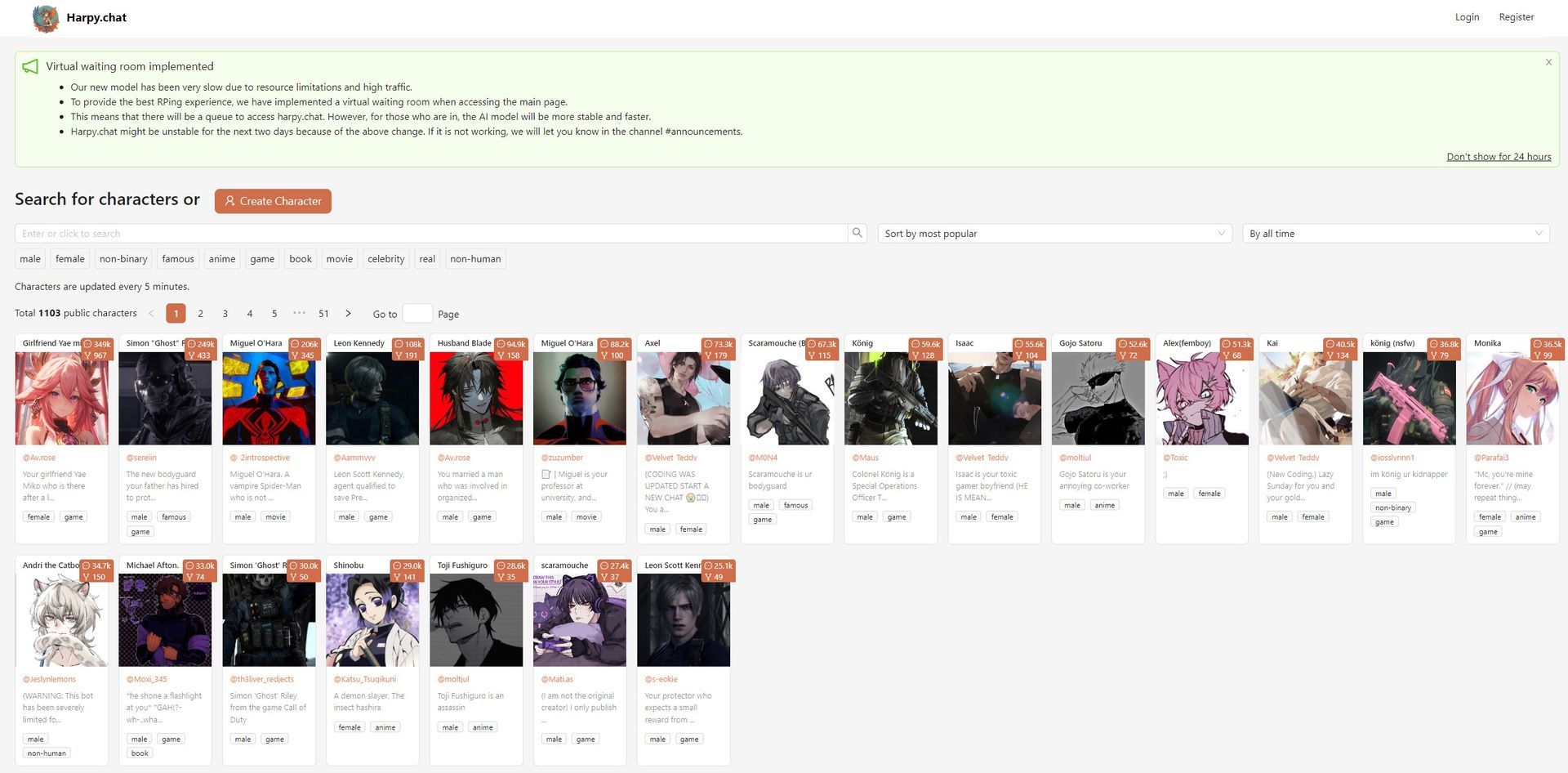The height and width of the screenshot is (773, 1568).
Task: Open creator @sereiin profile link
Action: pyautogui.click(x=141, y=458)
